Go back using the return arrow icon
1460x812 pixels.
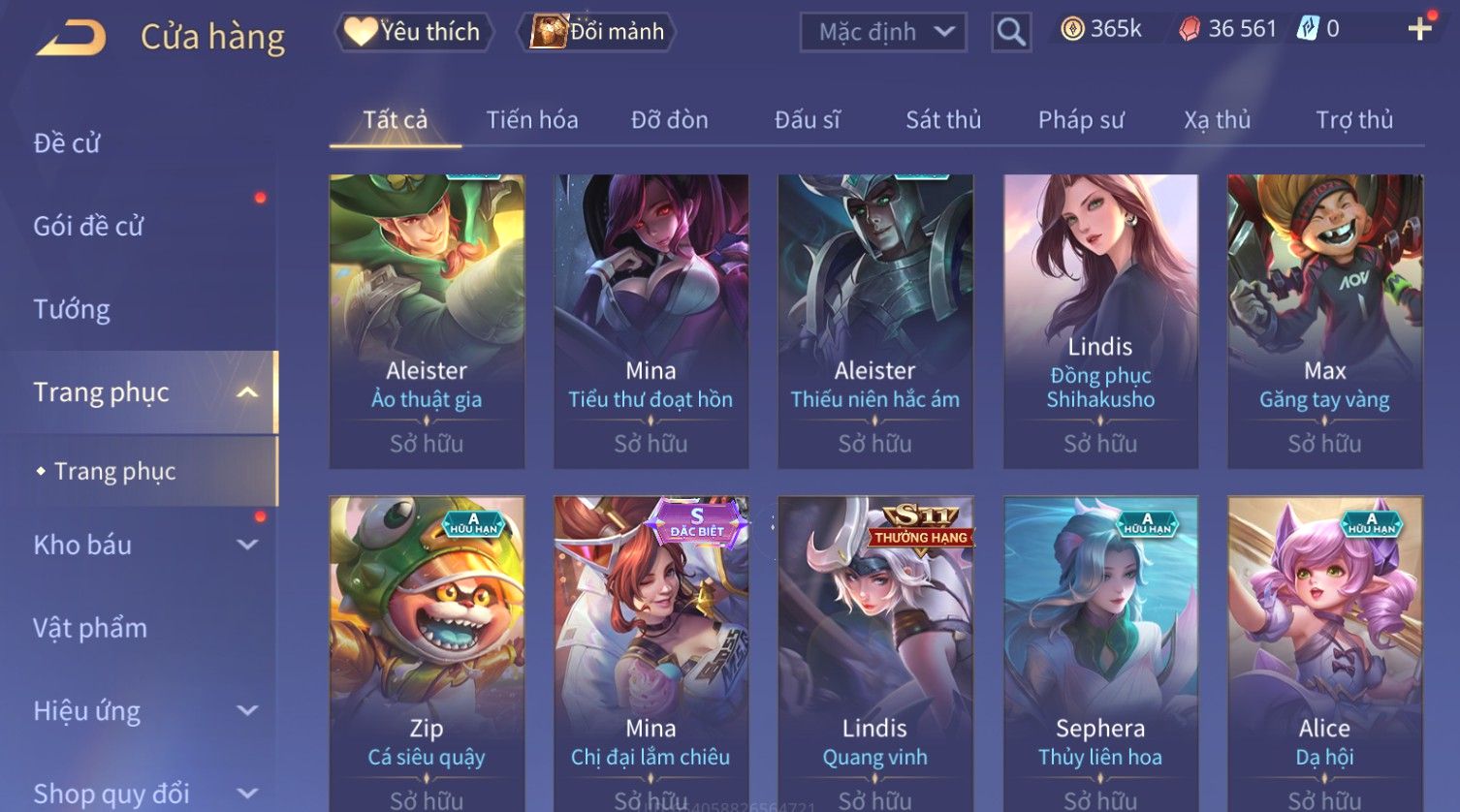[x=71, y=38]
